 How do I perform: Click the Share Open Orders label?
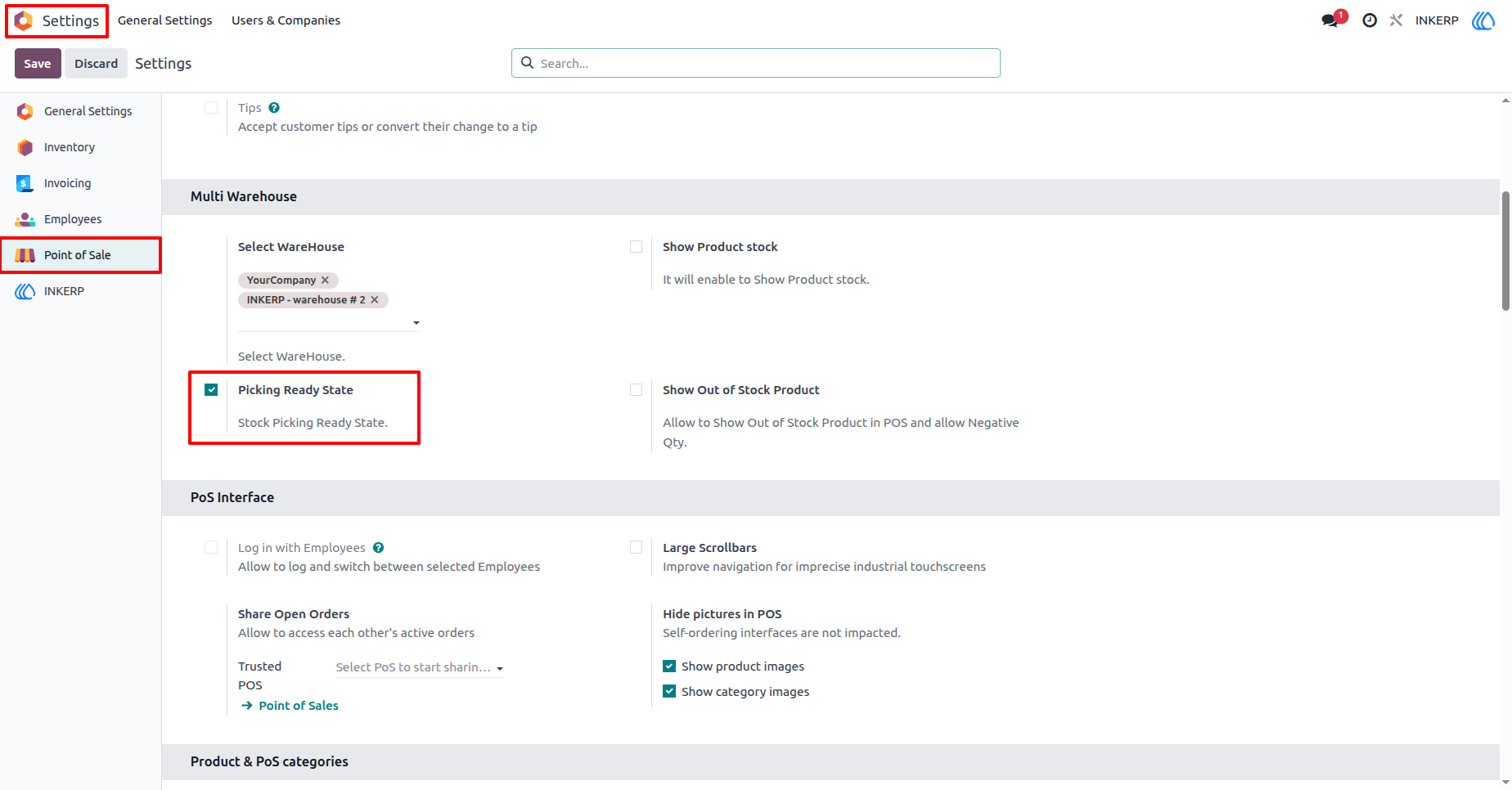(x=294, y=614)
